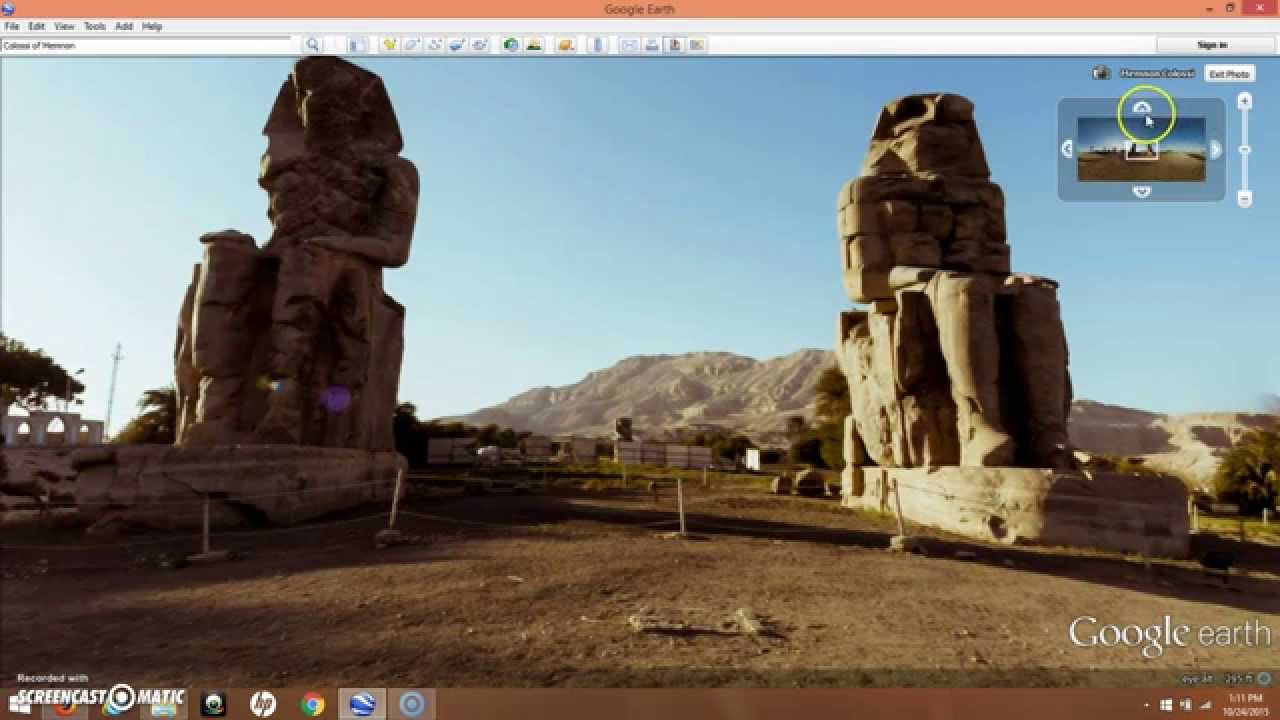Toggle the sidebar panel icon

[x=357, y=45]
